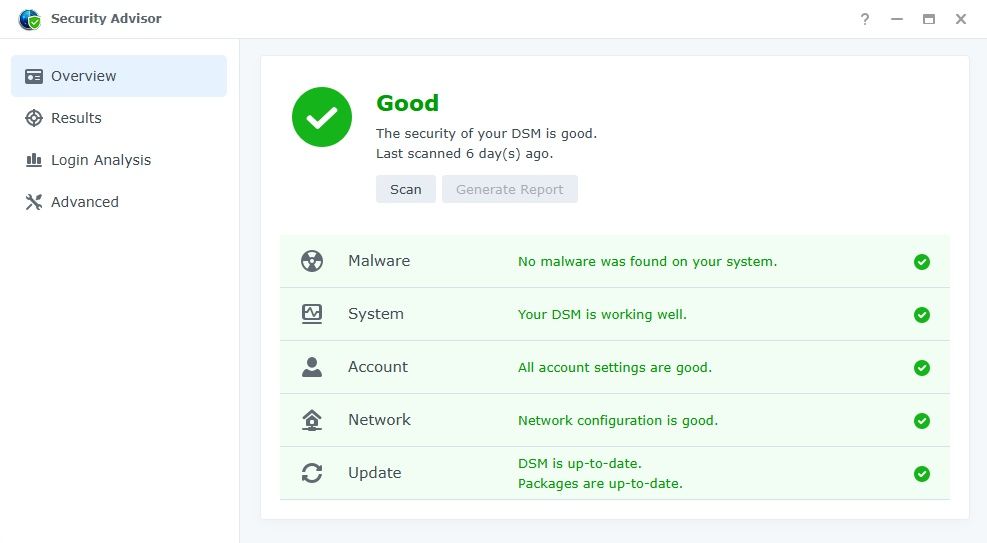Click the Malware radiation icon
Viewport: 987px width, 543px height.
pyautogui.click(x=312, y=261)
